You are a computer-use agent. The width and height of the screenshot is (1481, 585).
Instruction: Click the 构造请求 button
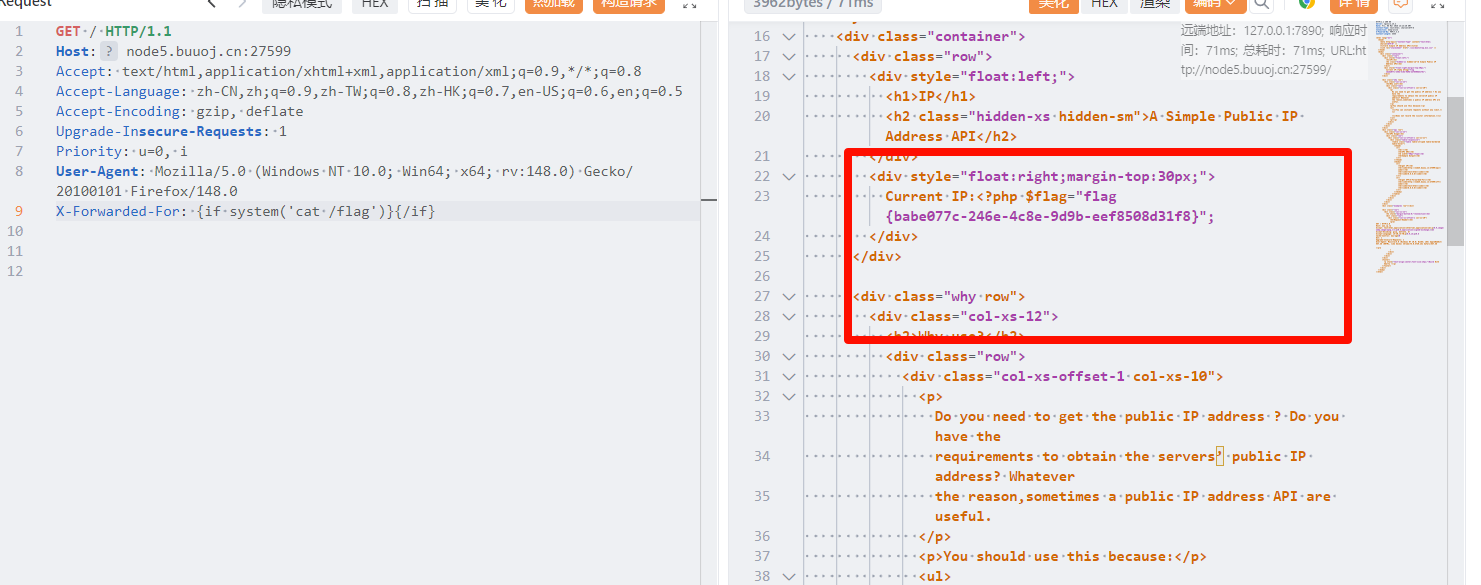[x=628, y=4]
